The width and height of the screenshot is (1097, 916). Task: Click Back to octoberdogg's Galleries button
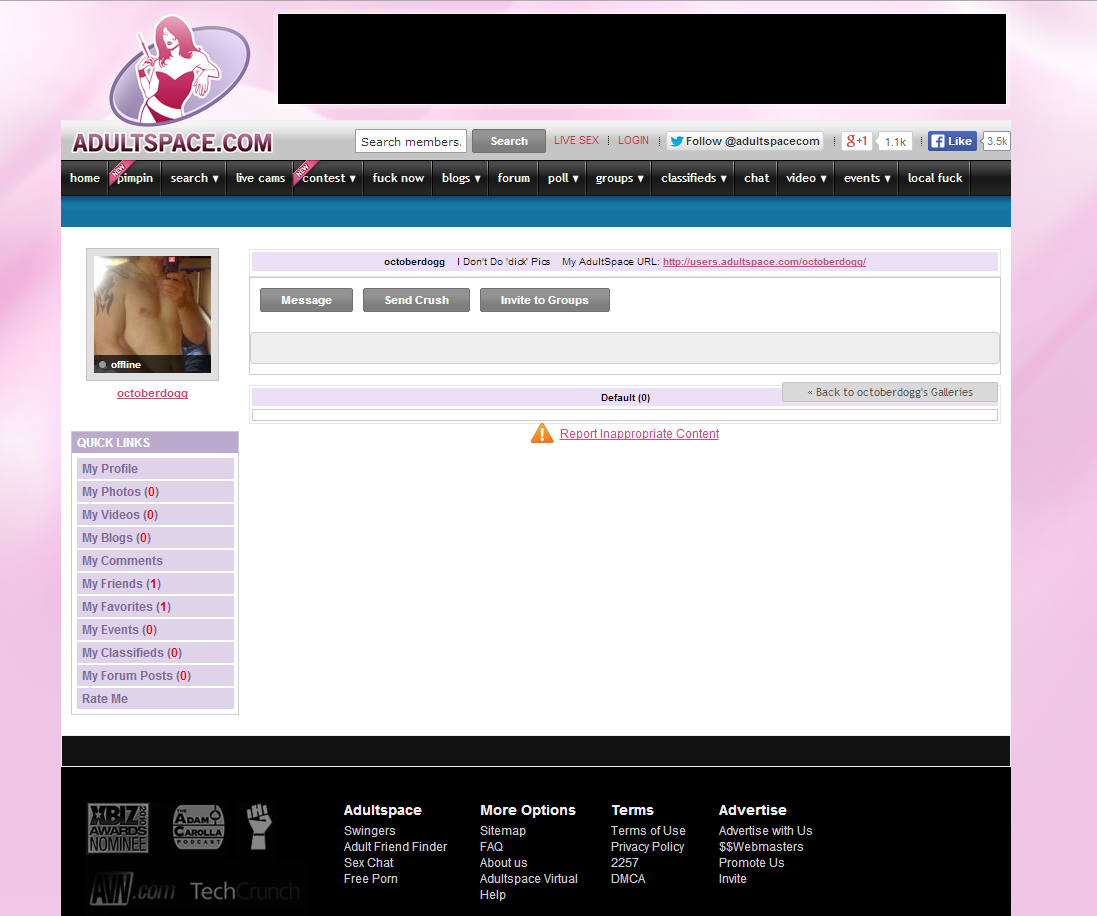click(x=889, y=393)
